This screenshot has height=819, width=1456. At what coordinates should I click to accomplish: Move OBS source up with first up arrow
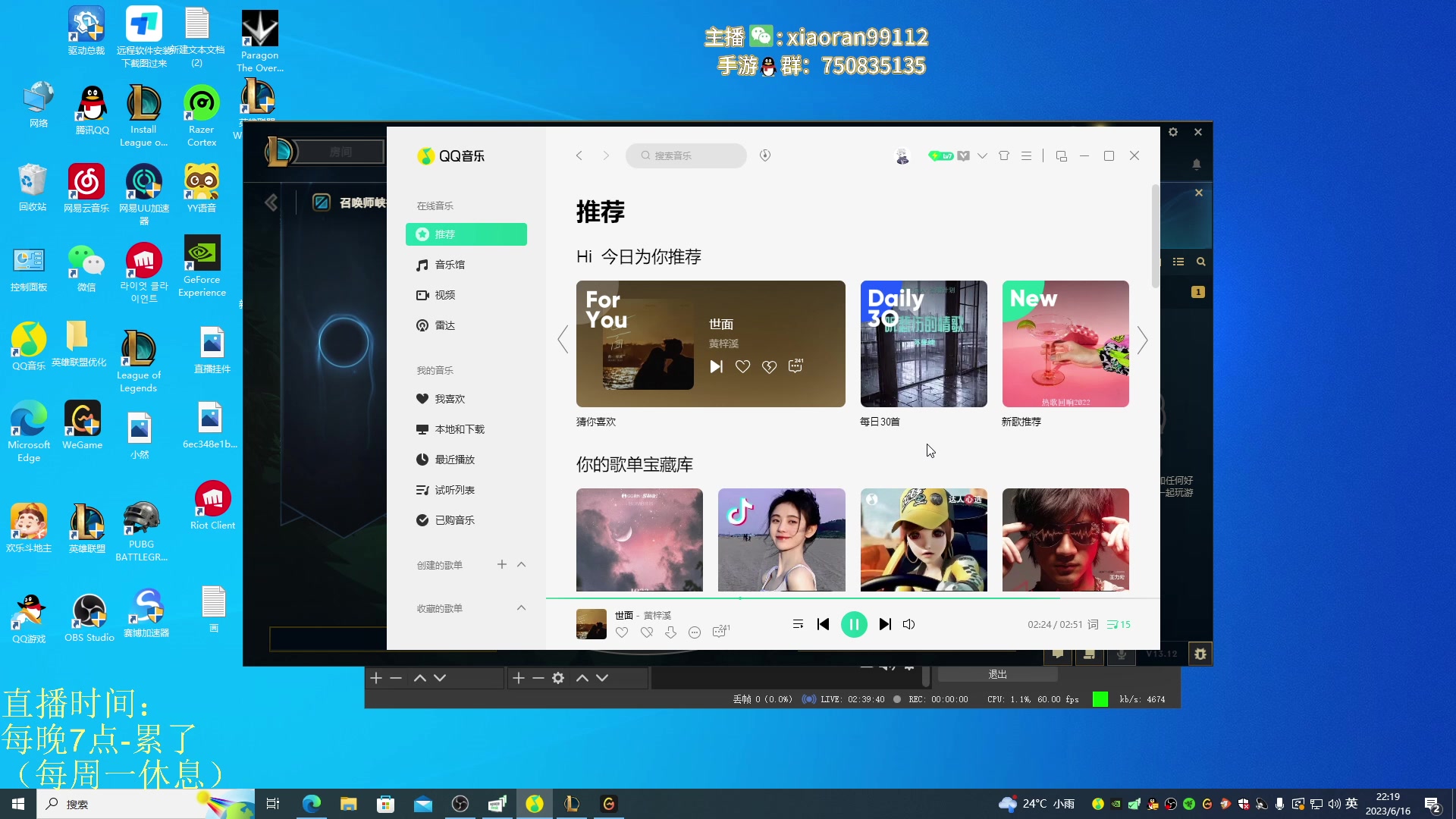(x=419, y=678)
